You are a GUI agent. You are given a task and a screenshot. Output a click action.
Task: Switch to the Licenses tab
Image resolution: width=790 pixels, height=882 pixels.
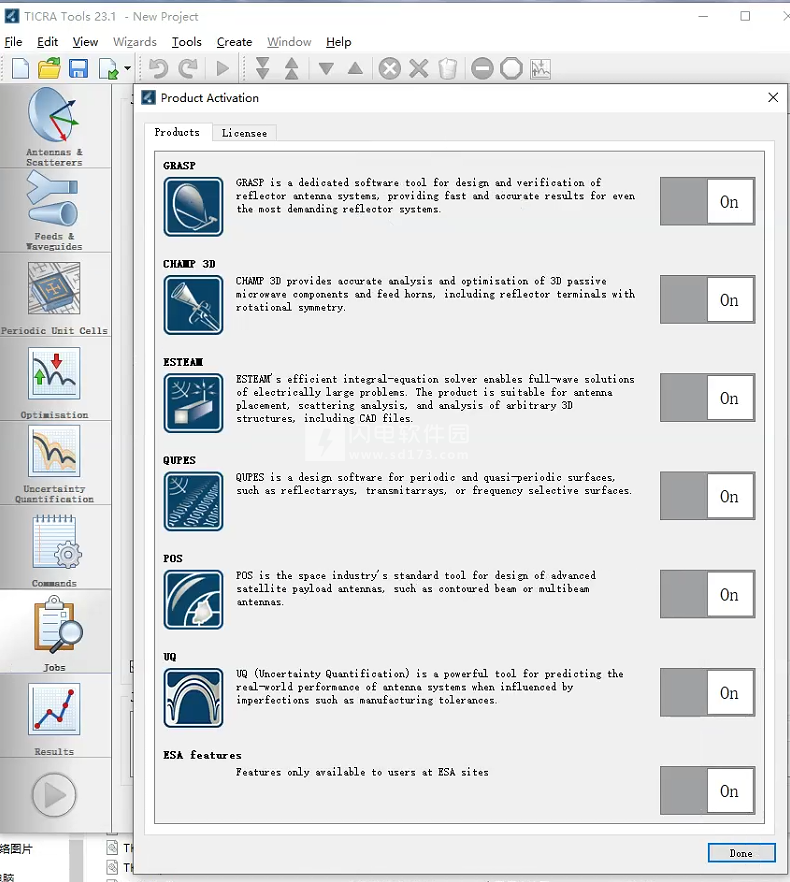pyautogui.click(x=244, y=133)
